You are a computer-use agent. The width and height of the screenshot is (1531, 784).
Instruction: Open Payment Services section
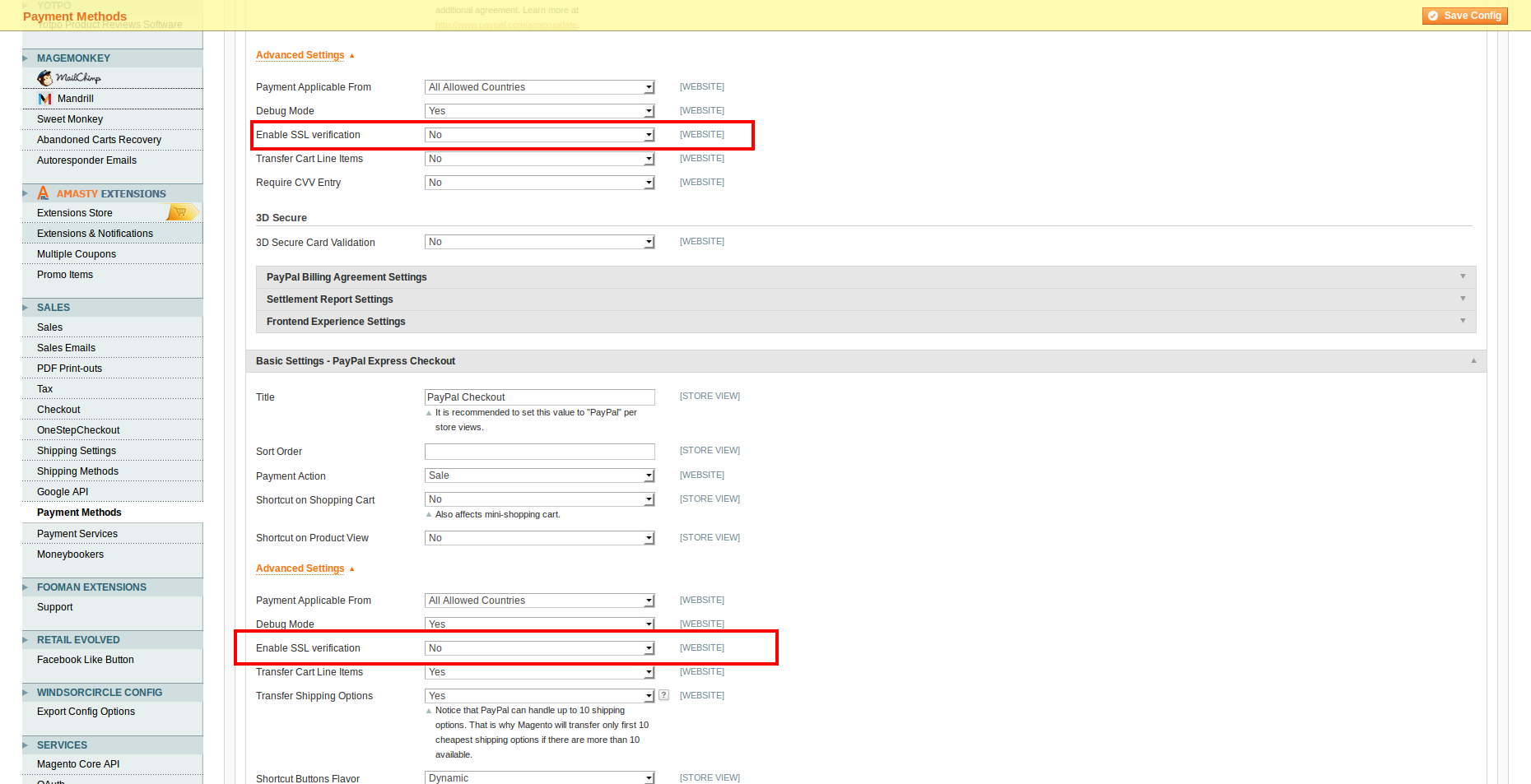click(77, 534)
